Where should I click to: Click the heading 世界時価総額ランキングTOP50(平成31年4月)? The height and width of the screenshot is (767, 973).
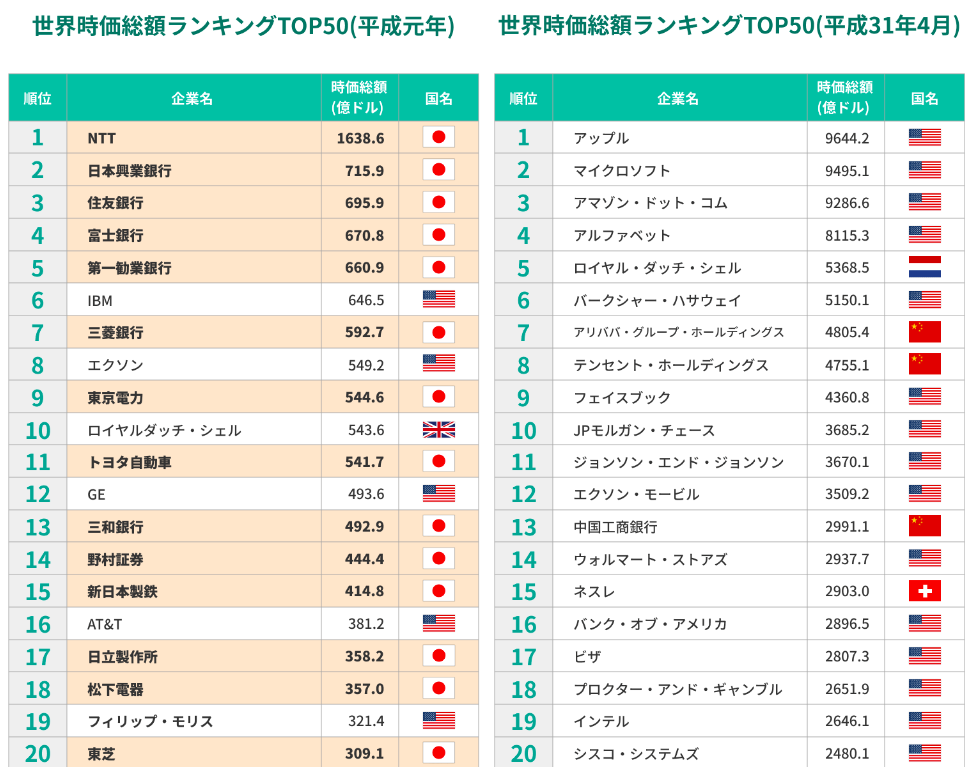[730, 26]
